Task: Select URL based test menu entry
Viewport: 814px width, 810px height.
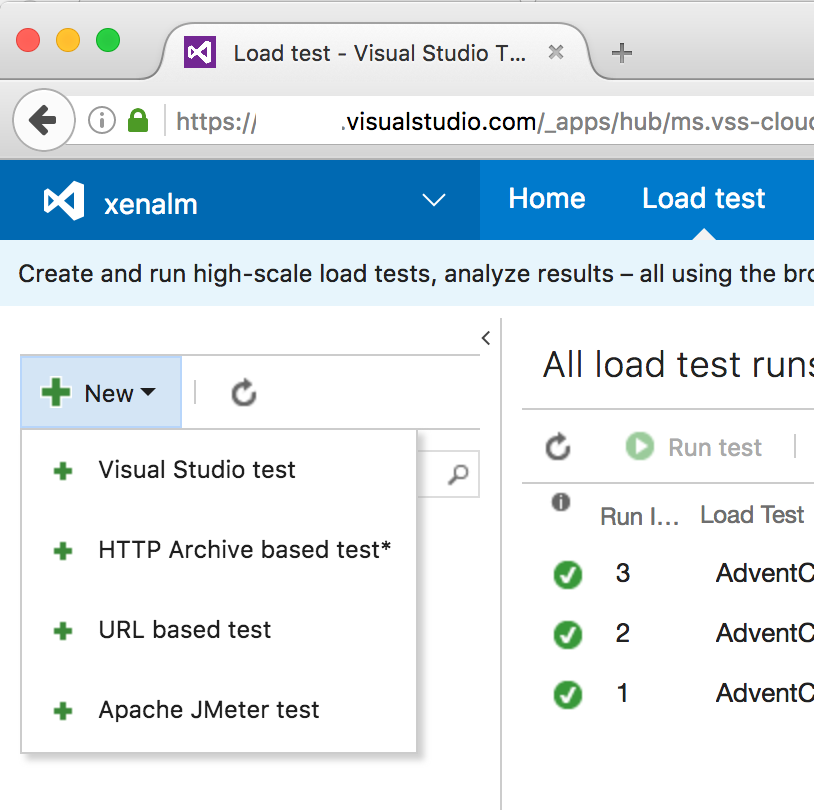Action: pyautogui.click(x=185, y=630)
